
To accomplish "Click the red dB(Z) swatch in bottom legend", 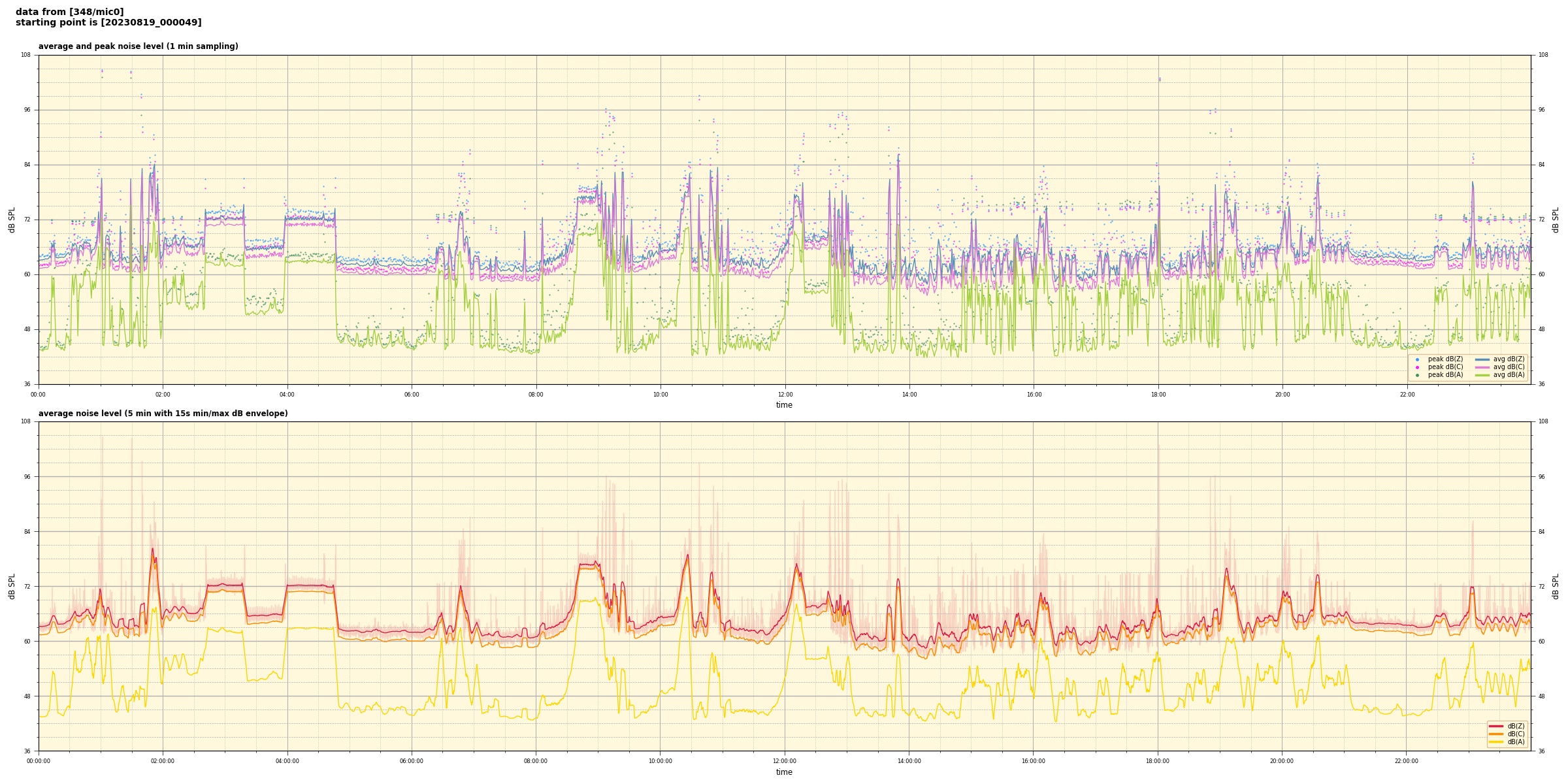I will tap(1496, 726).
